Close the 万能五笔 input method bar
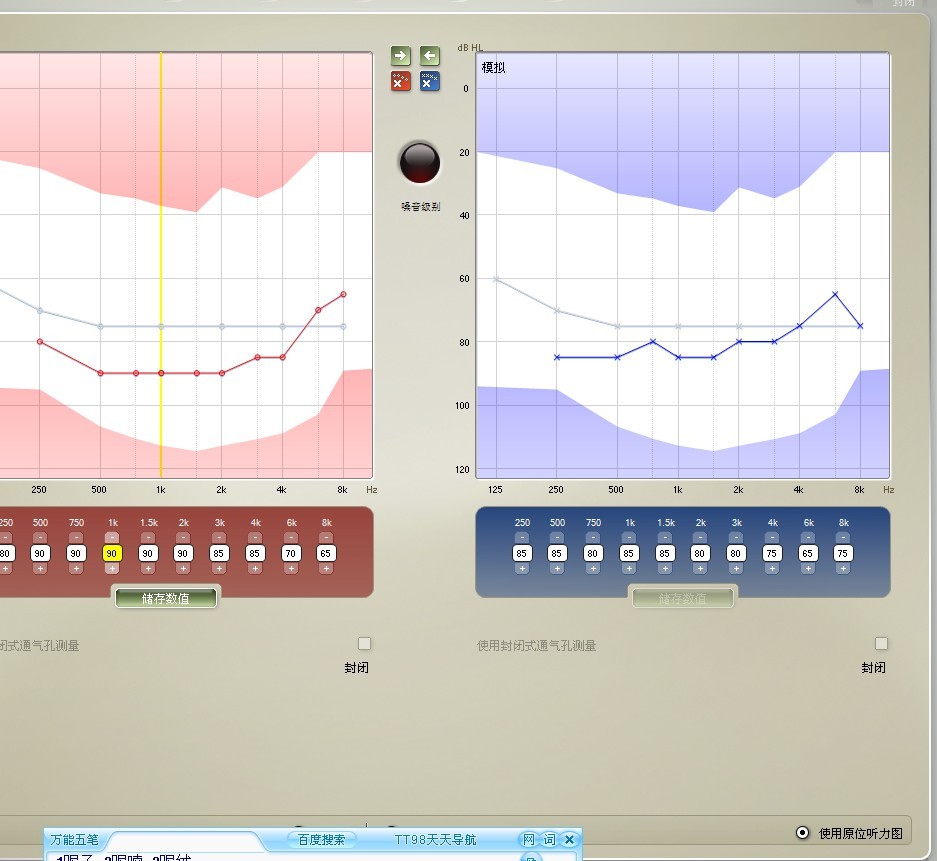This screenshot has height=861, width=937. (x=569, y=840)
